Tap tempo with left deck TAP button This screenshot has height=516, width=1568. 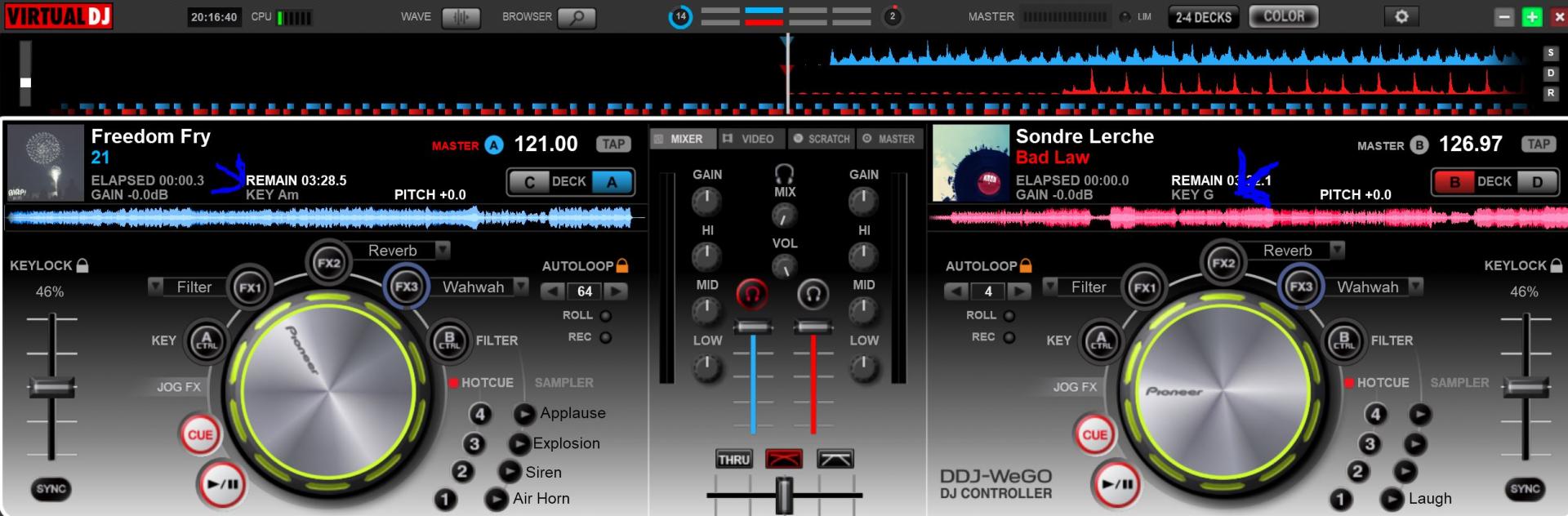[613, 145]
